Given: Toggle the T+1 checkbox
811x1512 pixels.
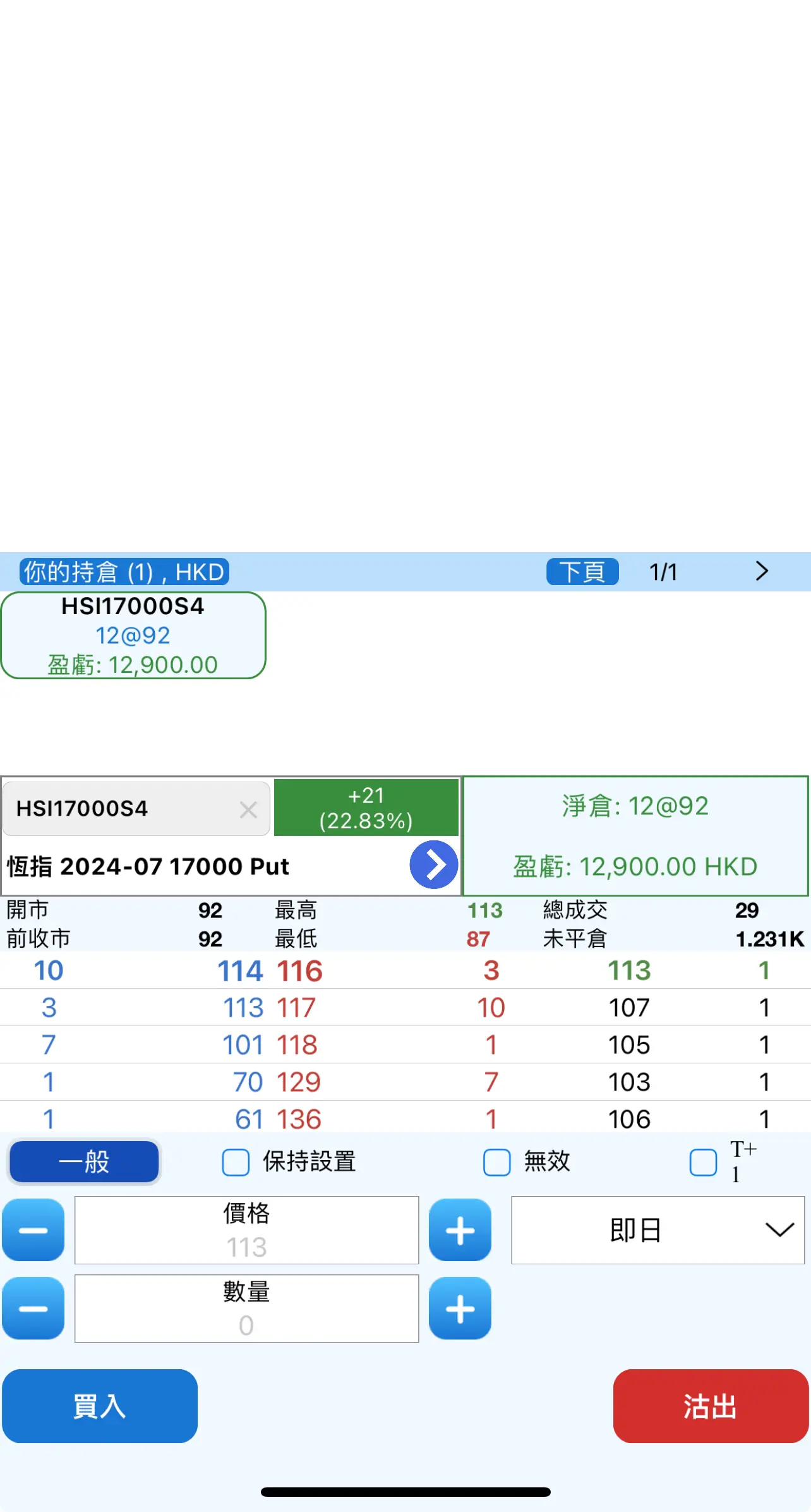Looking at the screenshot, I should tap(703, 1162).
